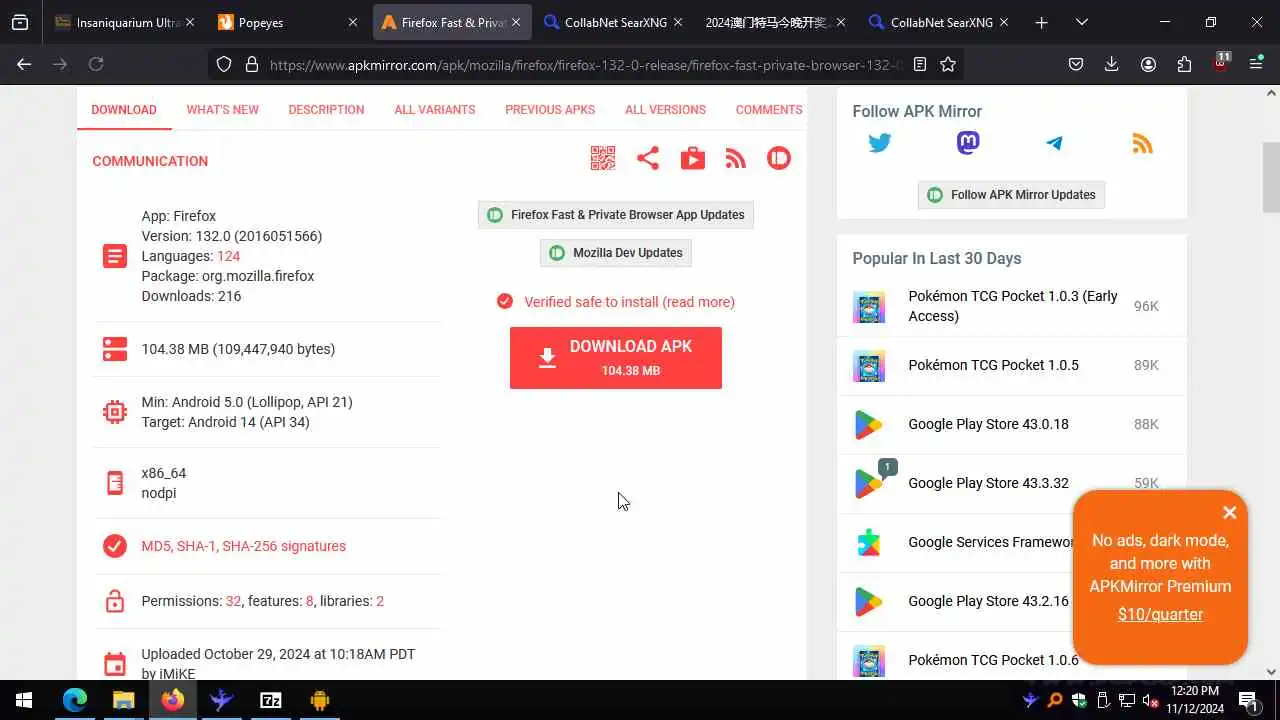Image resolution: width=1280 pixels, height=720 pixels.
Task: Open APK Mirror Mastodon icon
Action: click(968, 143)
